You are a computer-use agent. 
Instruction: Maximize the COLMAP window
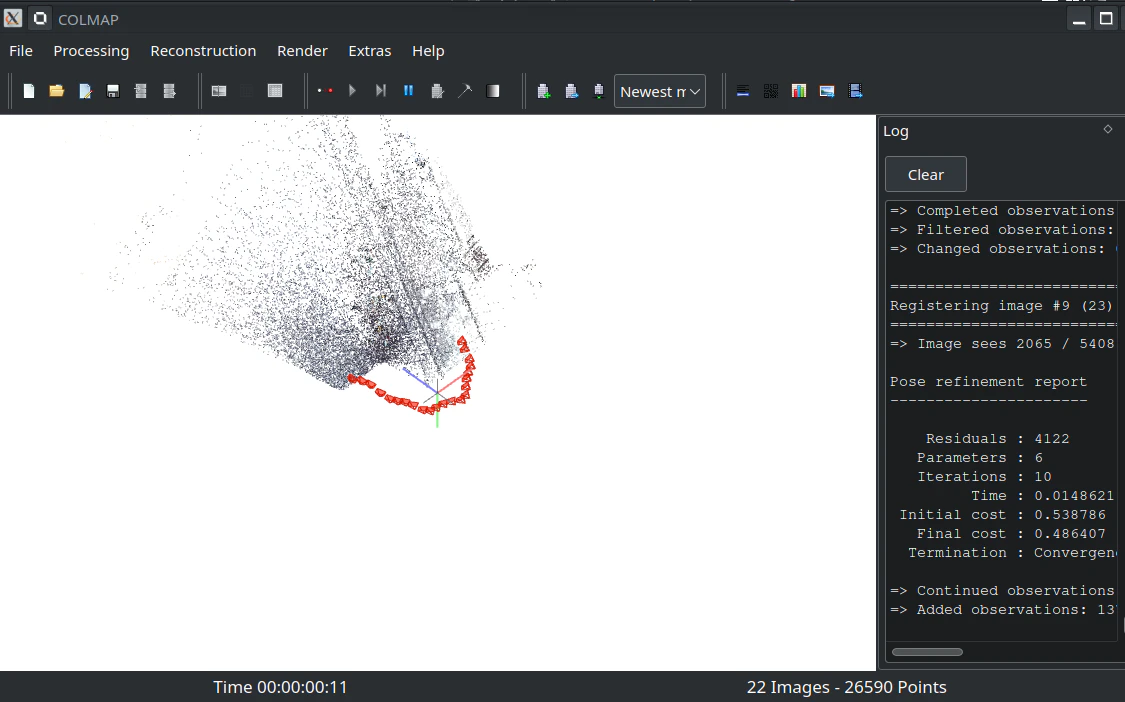(x=1106, y=19)
